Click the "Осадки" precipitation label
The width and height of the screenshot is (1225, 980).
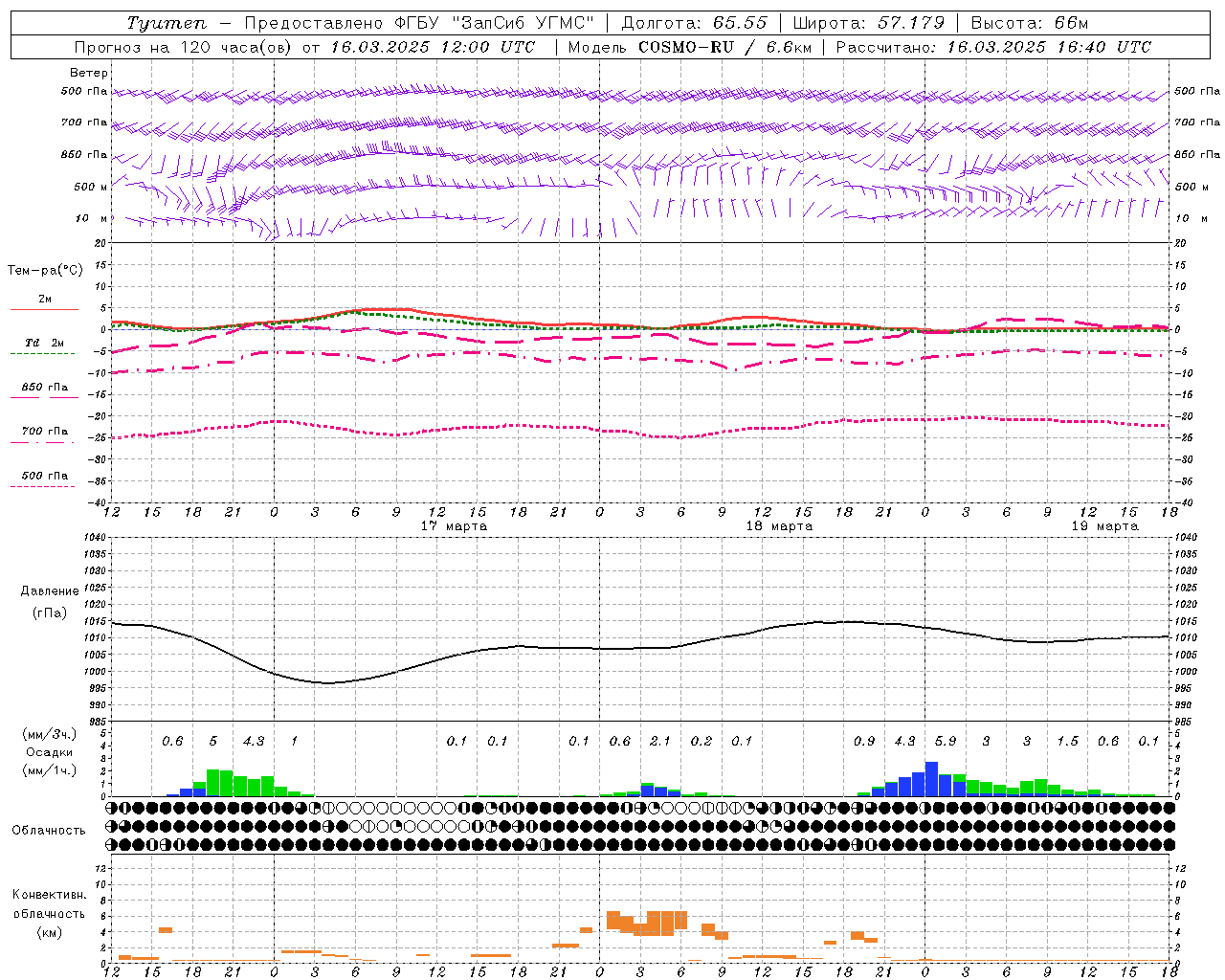tap(50, 753)
